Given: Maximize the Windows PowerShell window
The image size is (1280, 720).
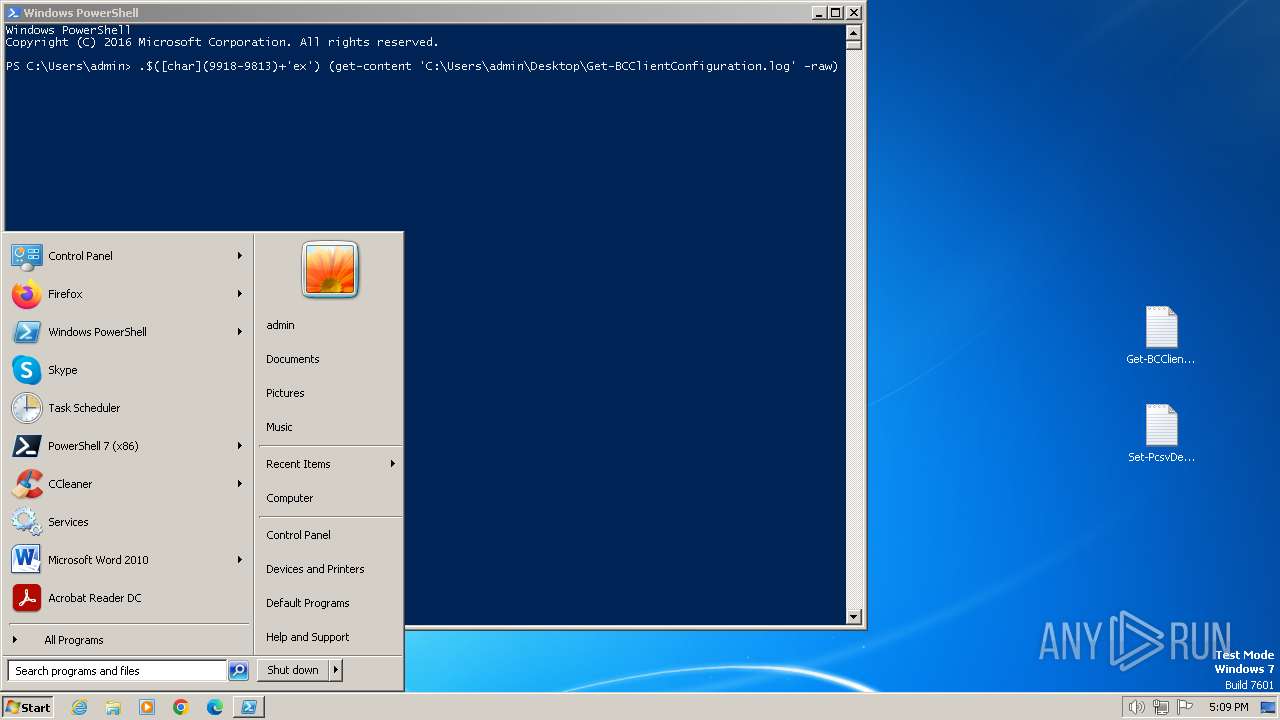Looking at the screenshot, I should coord(836,13).
